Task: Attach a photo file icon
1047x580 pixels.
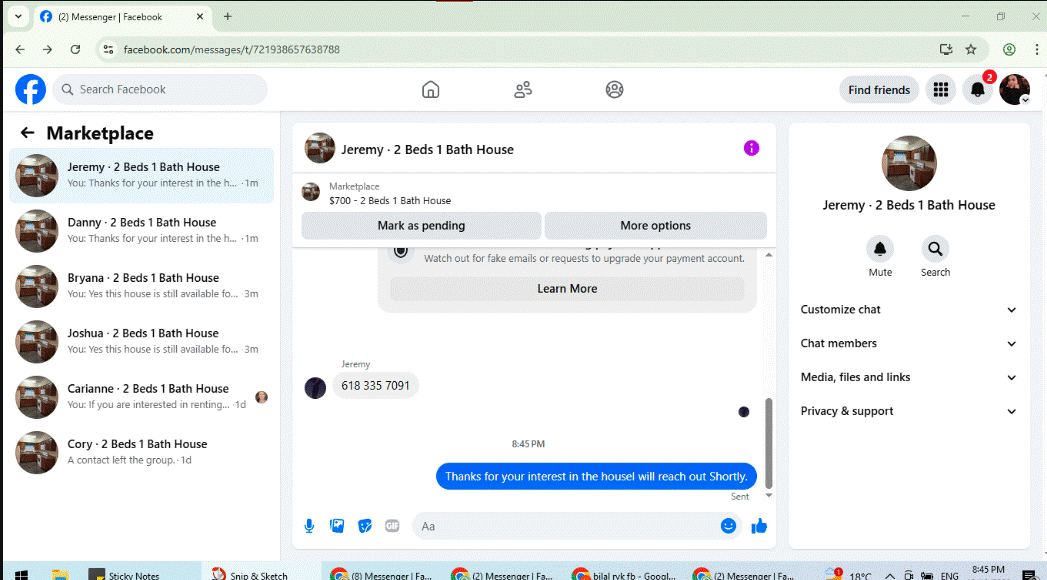Action: pyautogui.click(x=337, y=526)
